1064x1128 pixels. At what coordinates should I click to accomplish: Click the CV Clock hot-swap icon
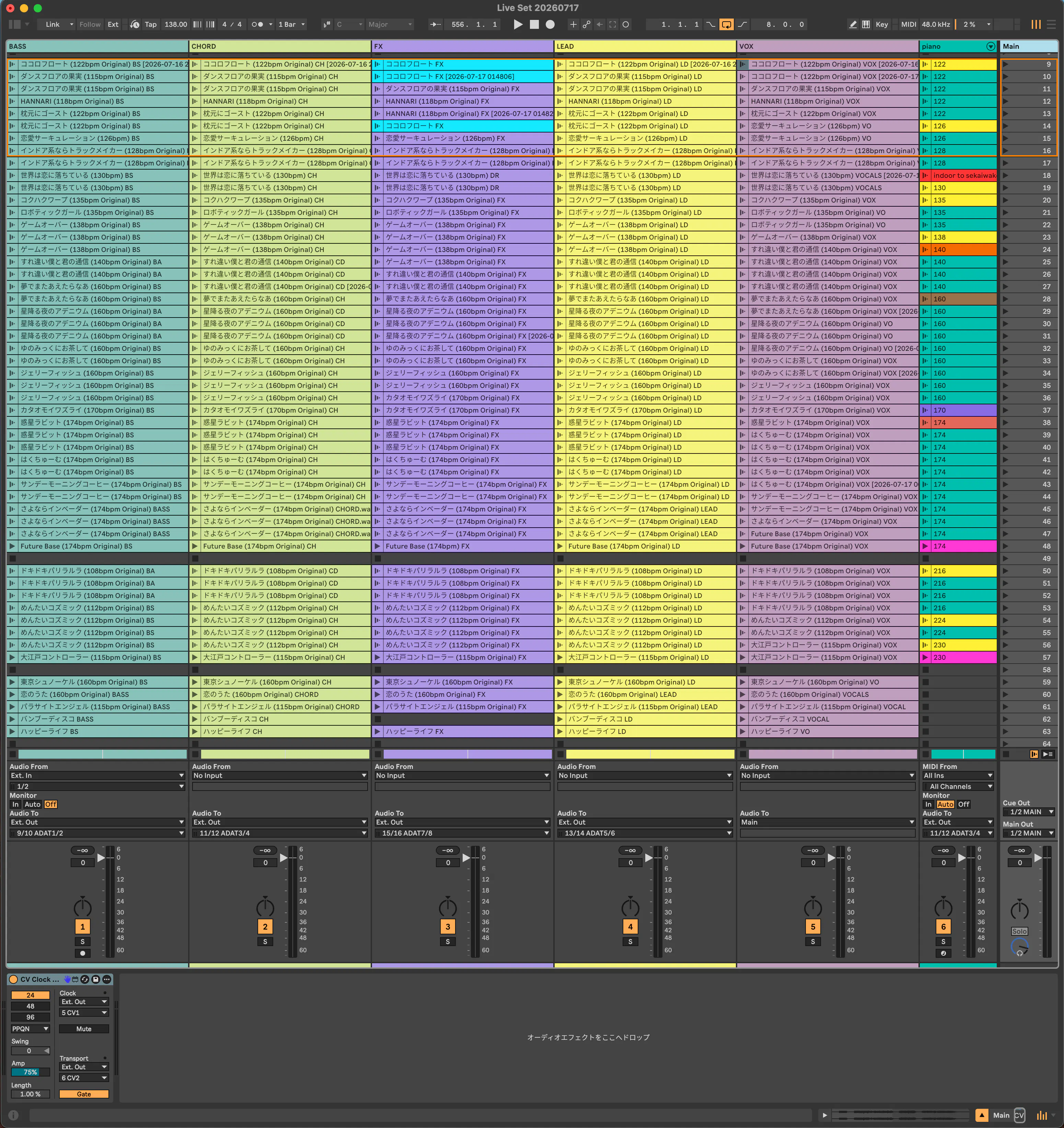coord(84,979)
